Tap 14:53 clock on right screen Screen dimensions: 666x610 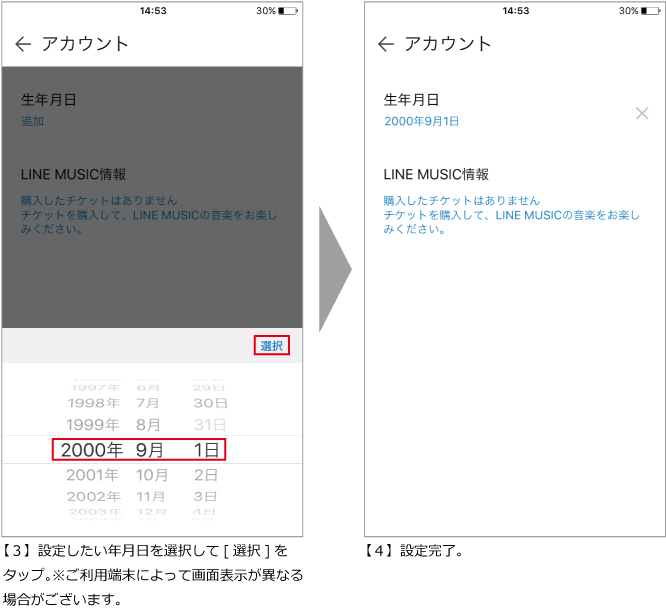[x=516, y=11]
